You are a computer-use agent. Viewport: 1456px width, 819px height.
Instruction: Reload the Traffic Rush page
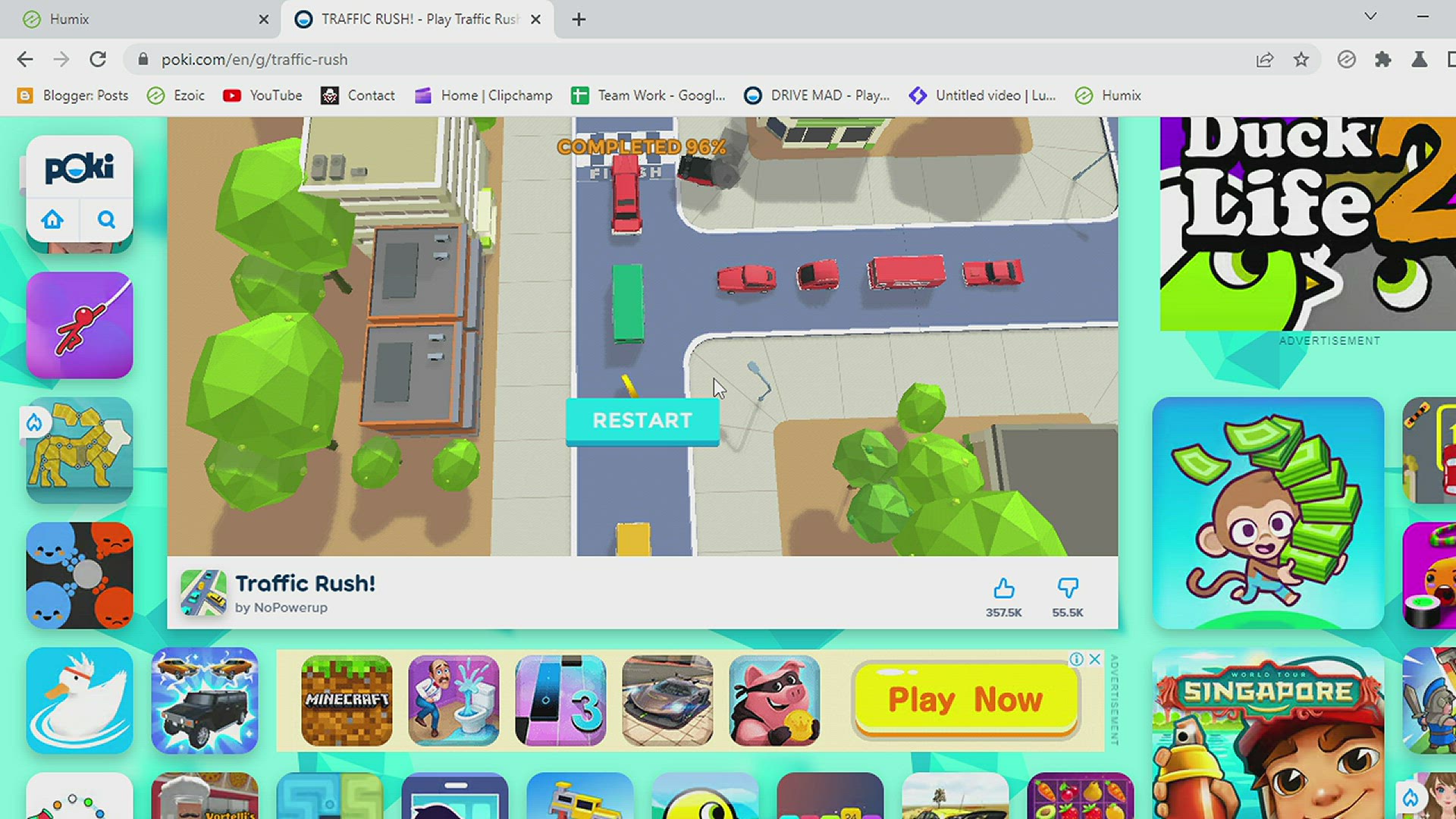click(x=98, y=59)
